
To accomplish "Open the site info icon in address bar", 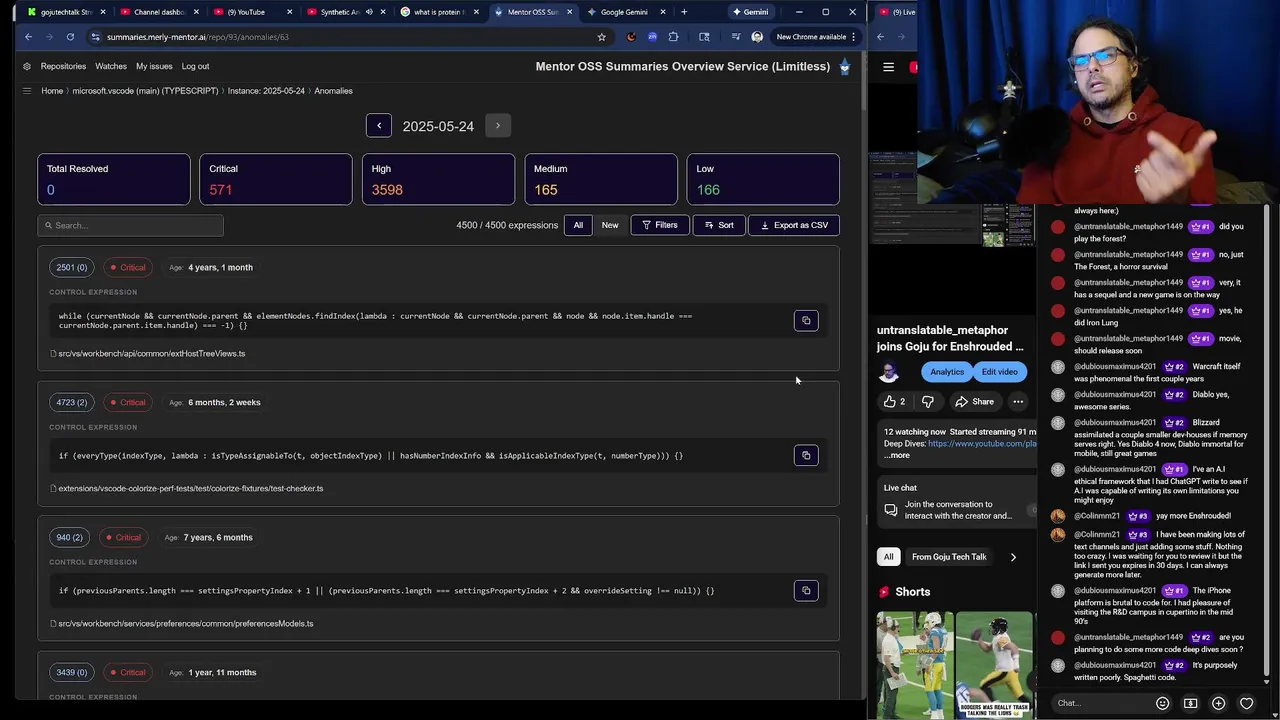I will (x=95, y=37).
